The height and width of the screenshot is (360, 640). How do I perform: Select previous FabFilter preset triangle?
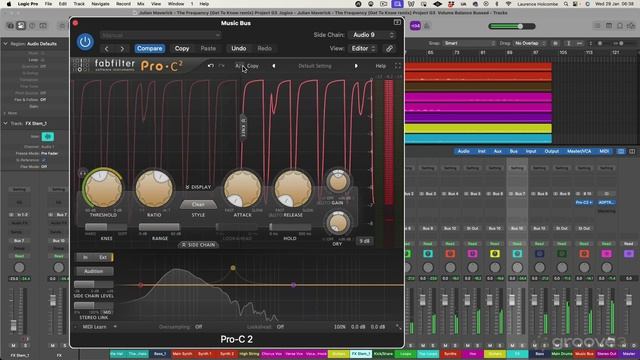(273, 66)
